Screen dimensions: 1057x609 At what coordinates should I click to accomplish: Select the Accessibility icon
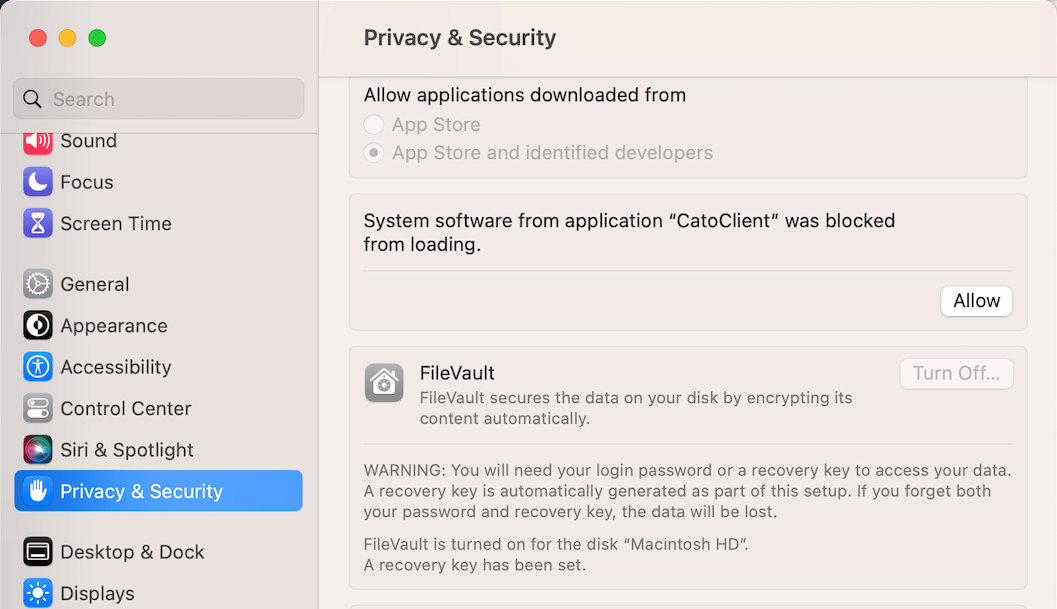click(38, 367)
